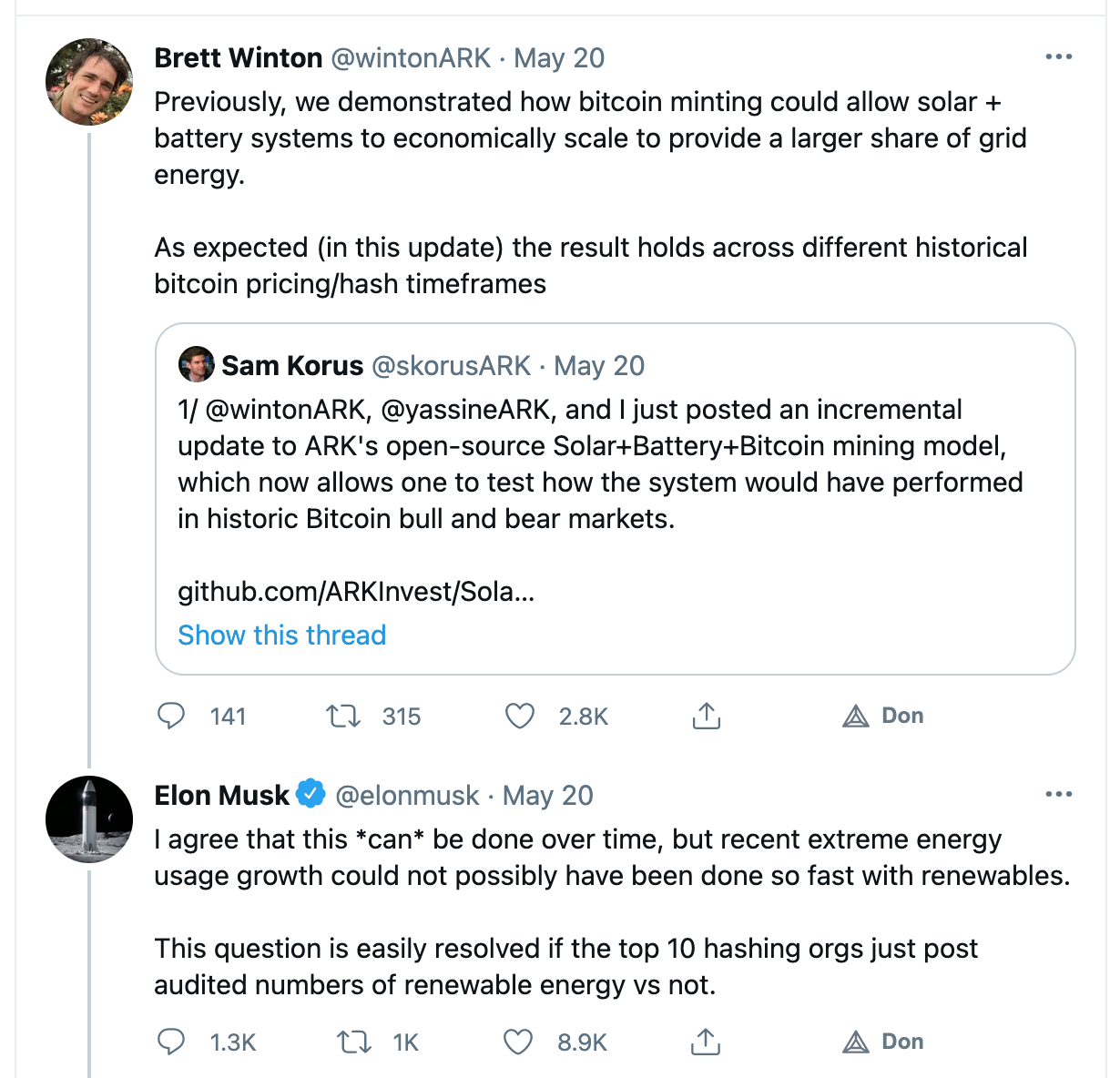Image resolution: width=1120 pixels, height=1078 pixels.
Task: Open the github.com/ARKInvest link
Action: coord(356,592)
